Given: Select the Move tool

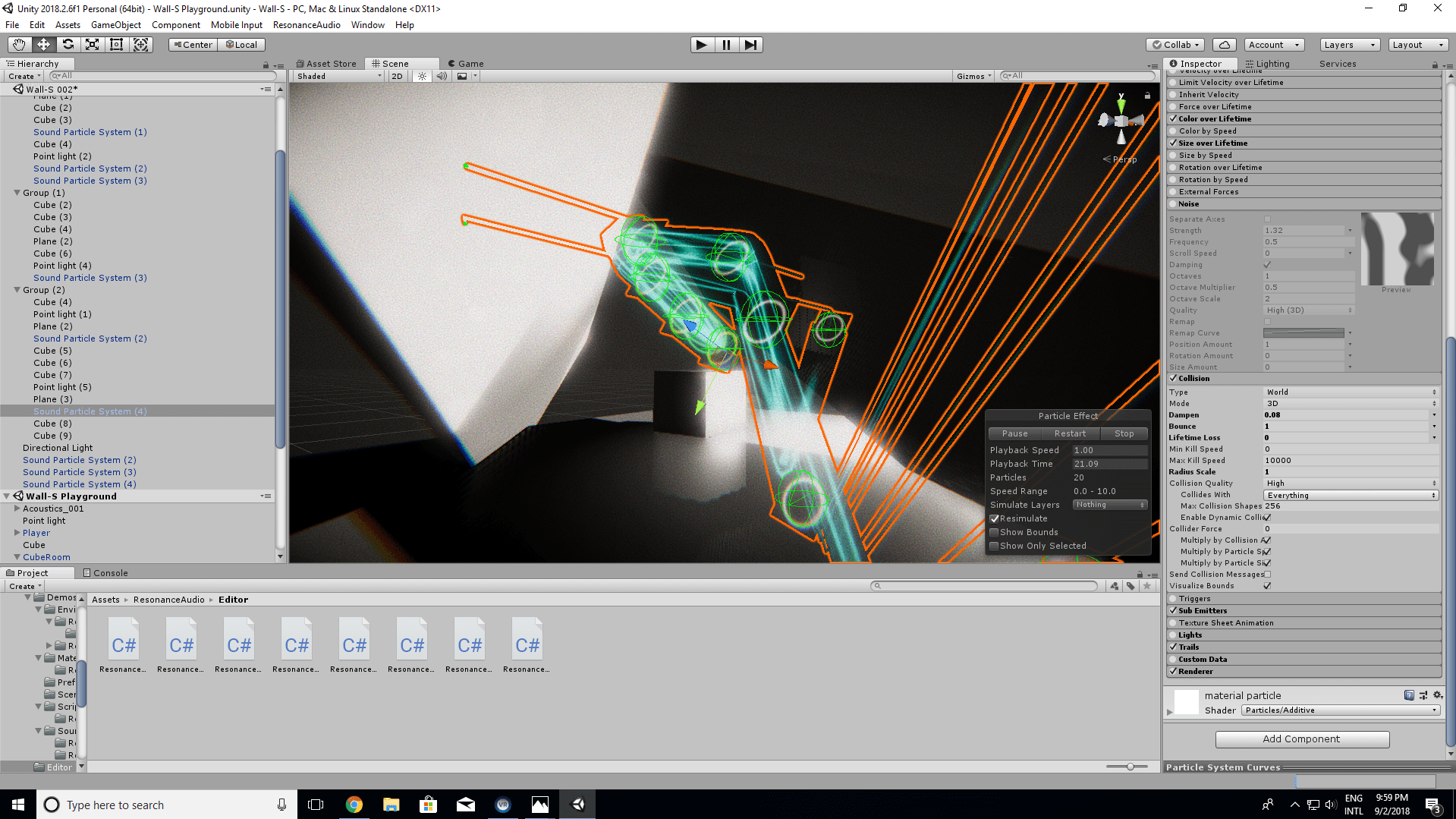Looking at the screenshot, I should (43, 45).
